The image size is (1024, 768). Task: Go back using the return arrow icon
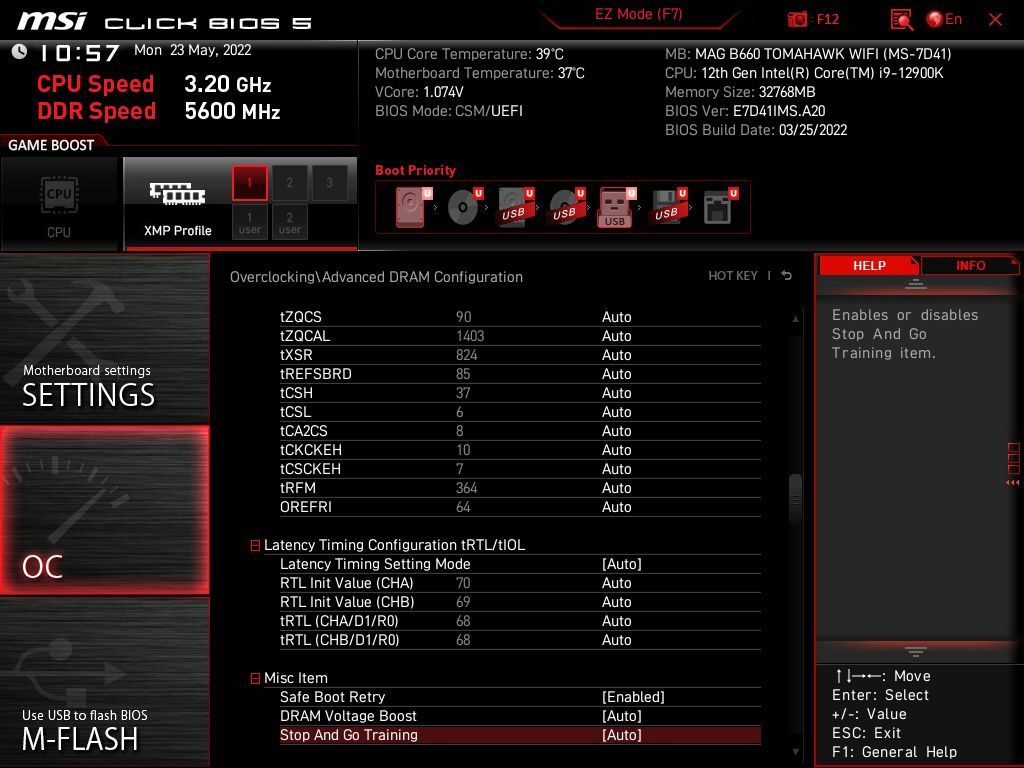click(x=787, y=276)
